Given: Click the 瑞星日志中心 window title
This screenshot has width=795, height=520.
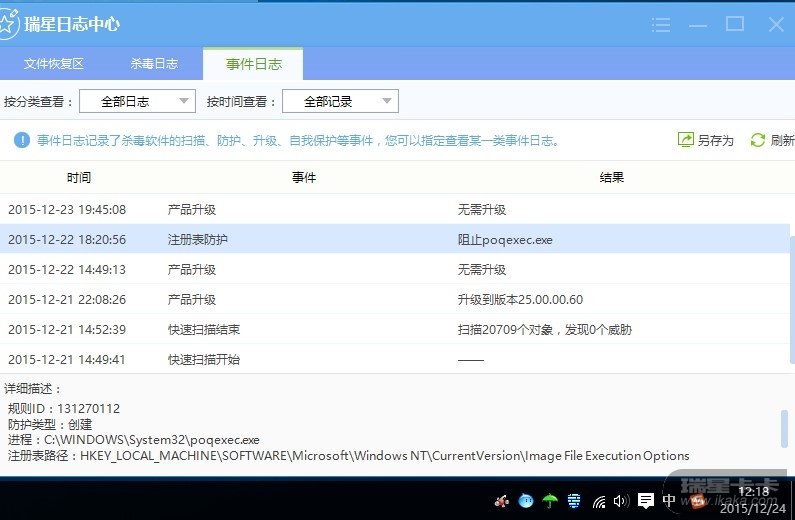Looking at the screenshot, I should click(x=72, y=24).
